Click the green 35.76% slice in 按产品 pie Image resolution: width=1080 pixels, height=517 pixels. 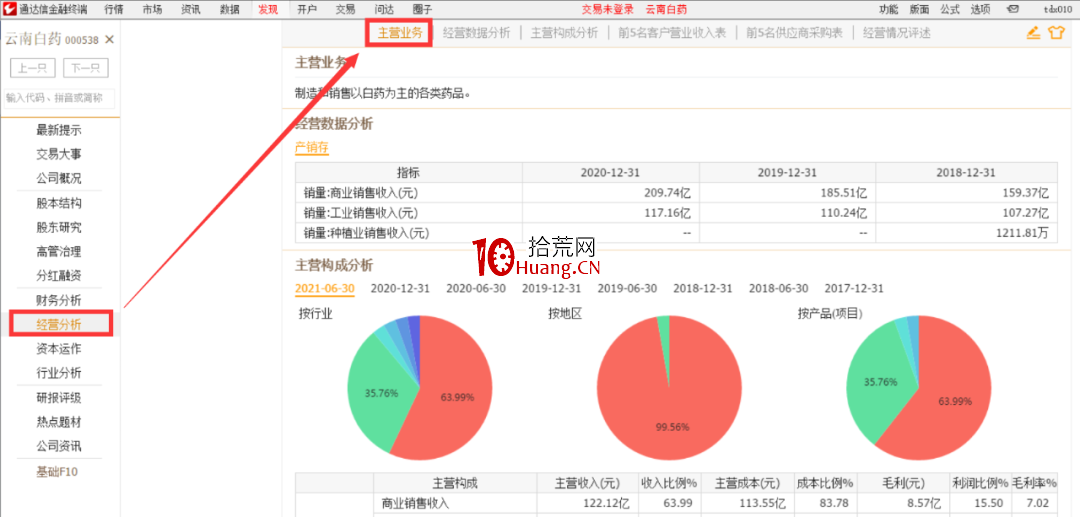coord(882,382)
